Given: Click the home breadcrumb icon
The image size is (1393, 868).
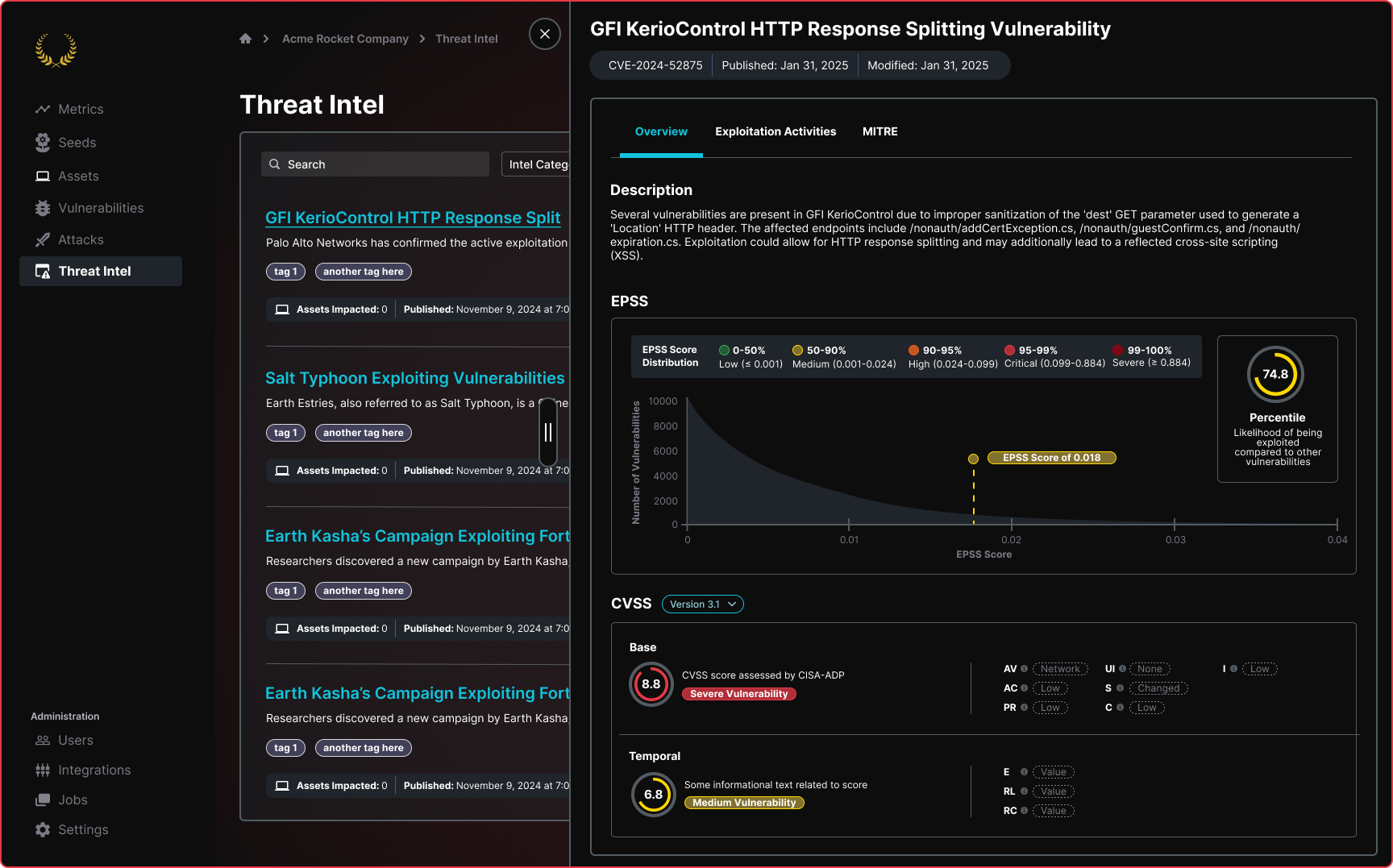Looking at the screenshot, I should click(246, 39).
